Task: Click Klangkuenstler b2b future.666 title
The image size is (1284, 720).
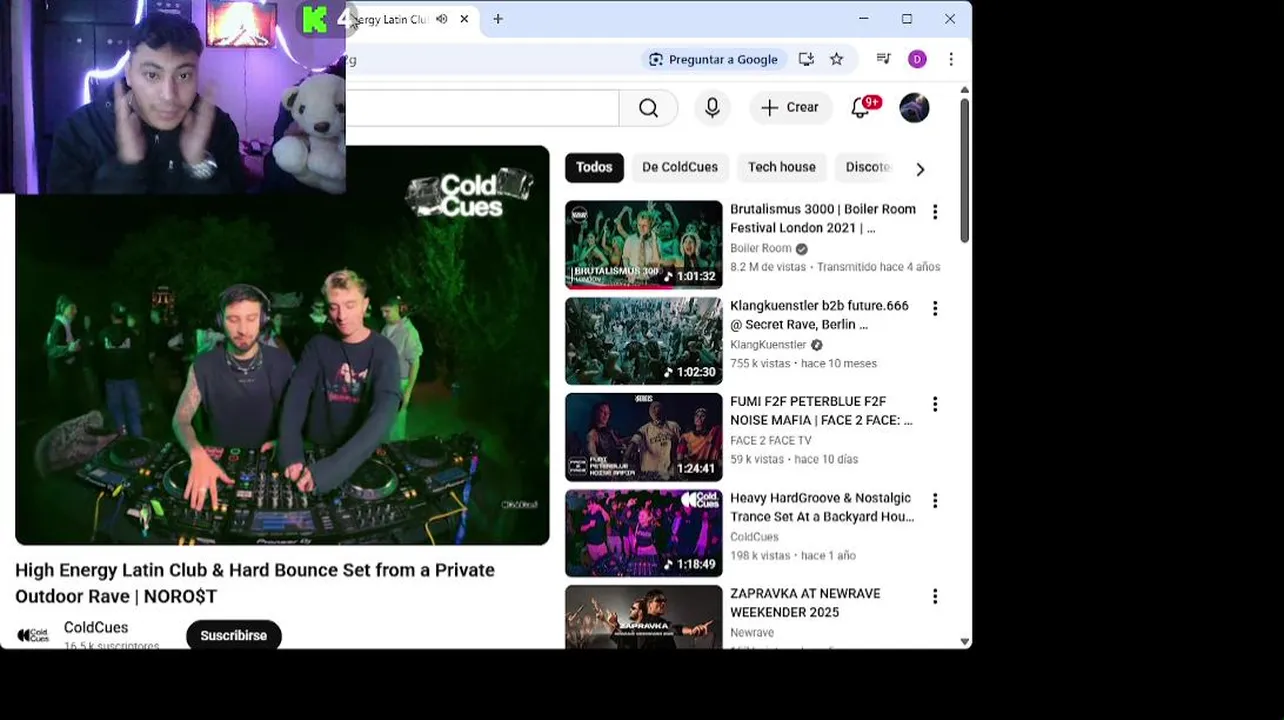Action: click(819, 314)
